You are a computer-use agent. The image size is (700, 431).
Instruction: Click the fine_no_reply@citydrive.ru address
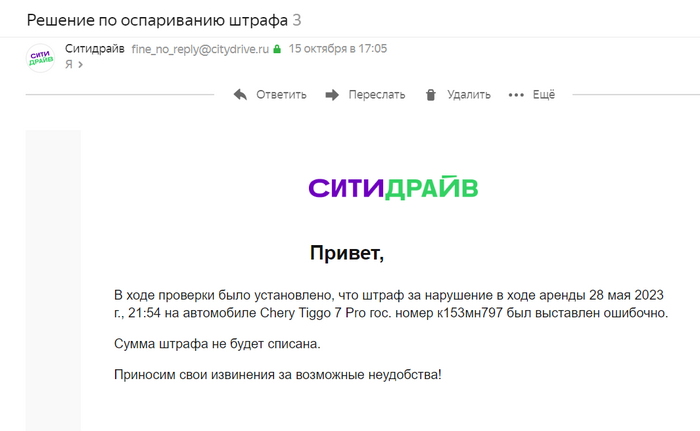click(x=200, y=49)
